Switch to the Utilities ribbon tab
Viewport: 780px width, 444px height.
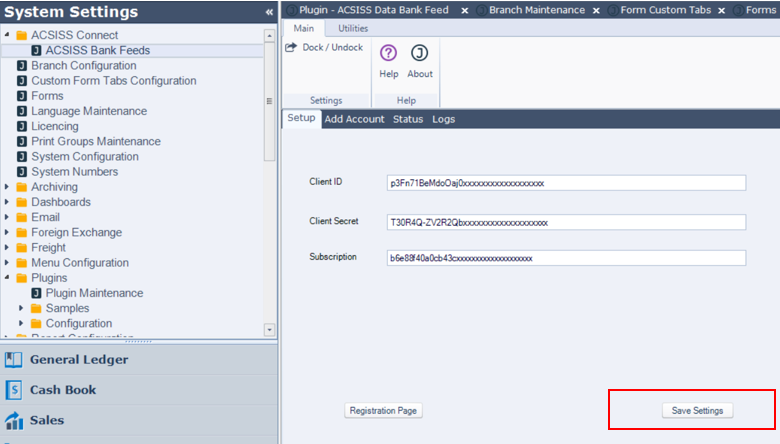(352, 28)
